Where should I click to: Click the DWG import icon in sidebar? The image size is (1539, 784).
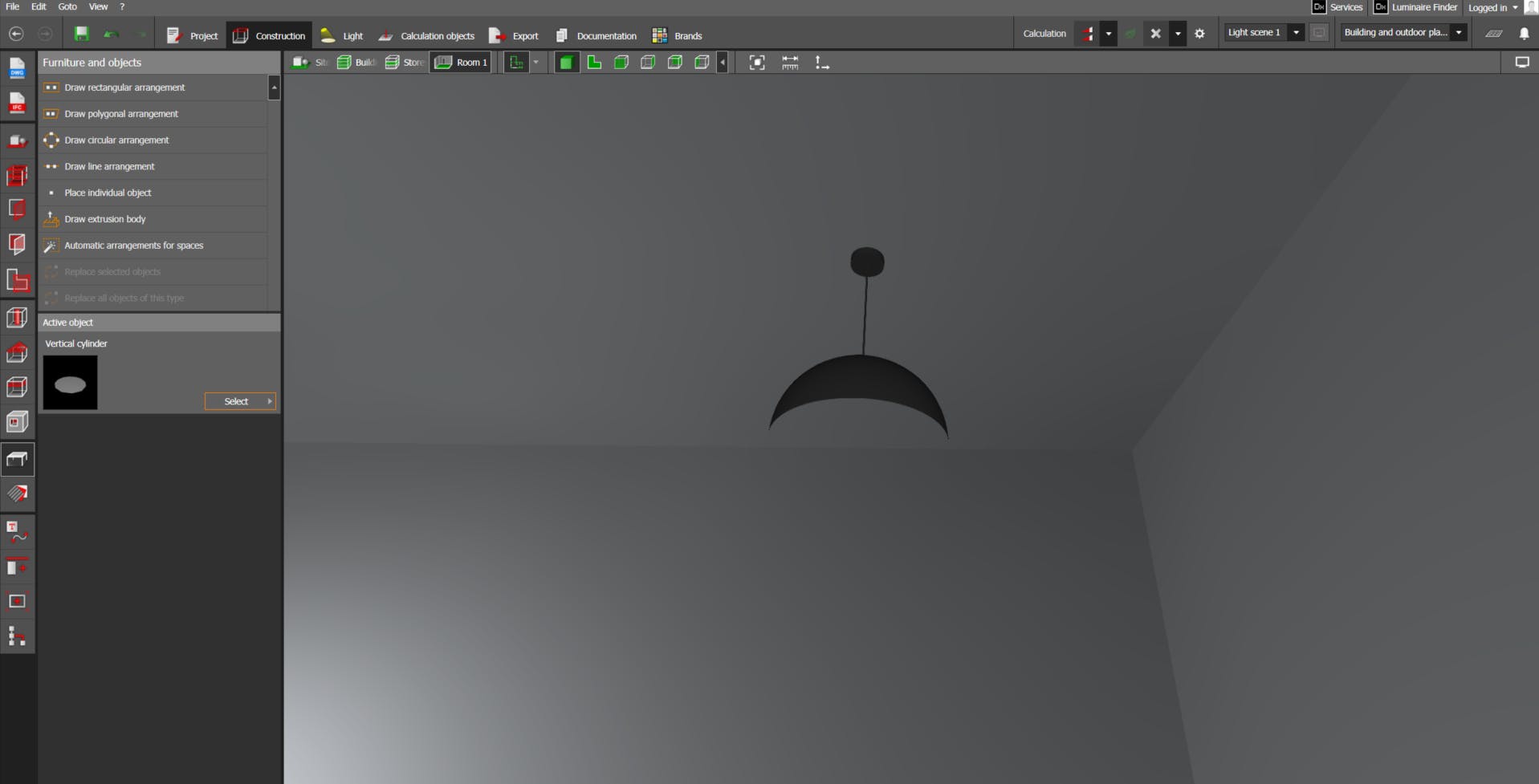pyautogui.click(x=17, y=68)
